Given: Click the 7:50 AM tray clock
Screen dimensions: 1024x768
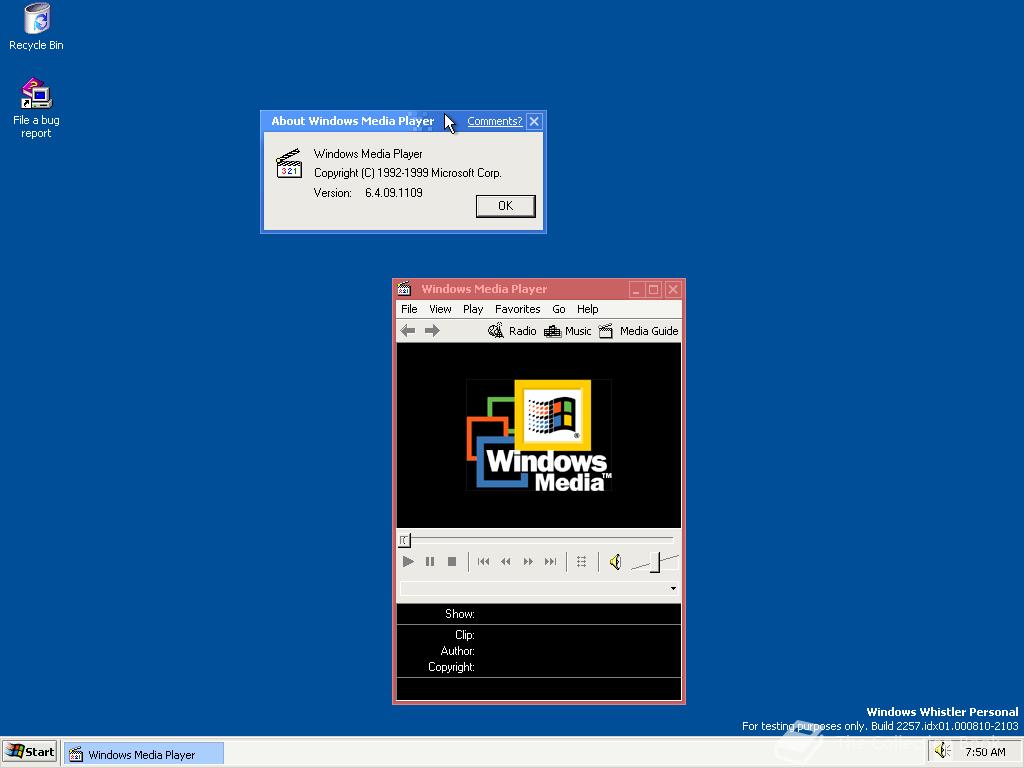Looking at the screenshot, I should [x=985, y=752].
